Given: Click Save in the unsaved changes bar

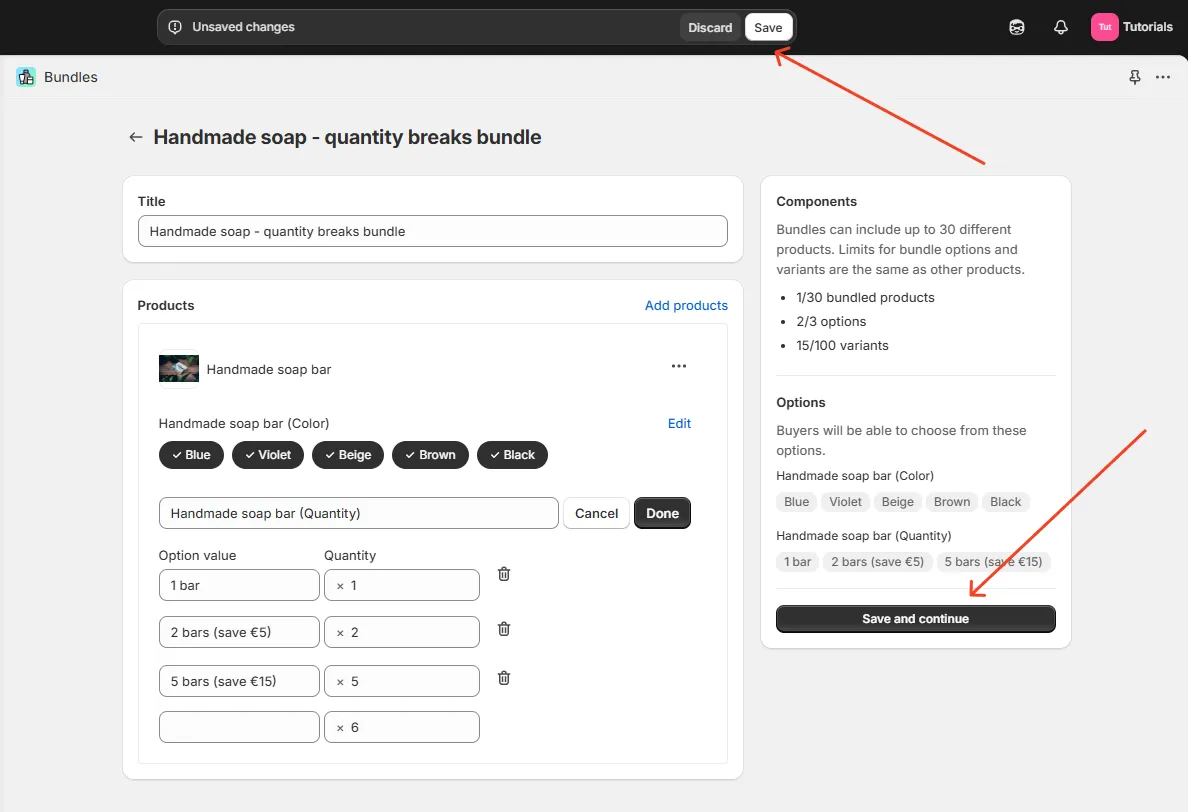Looking at the screenshot, I should [768, 27].
